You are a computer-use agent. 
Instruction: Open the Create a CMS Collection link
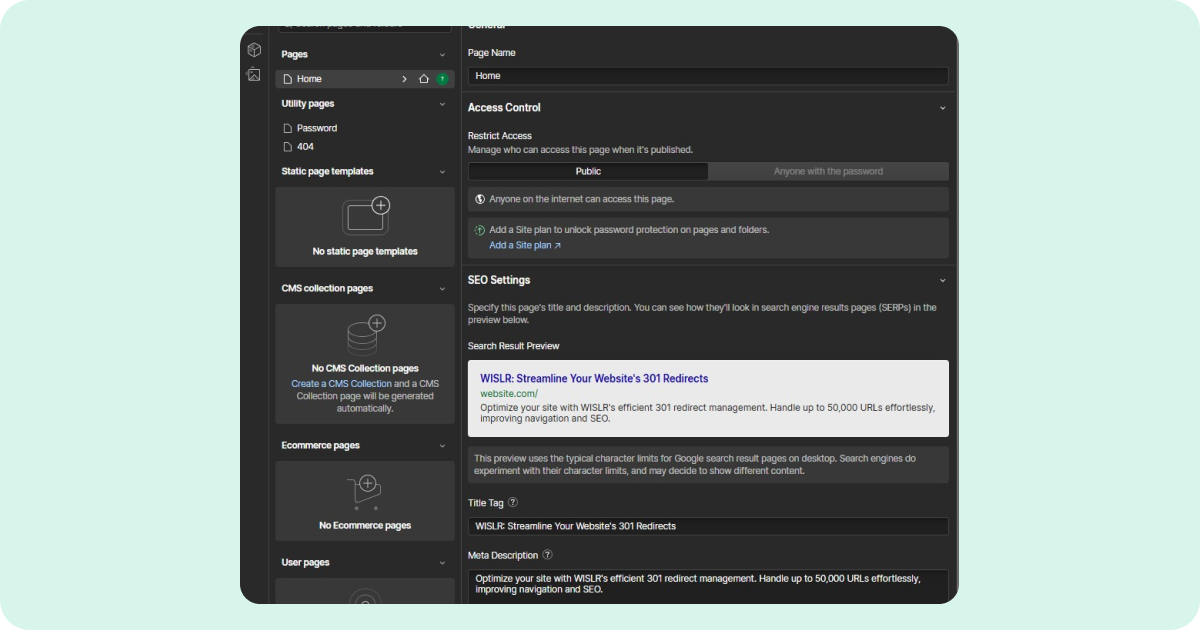coord(343,383)
